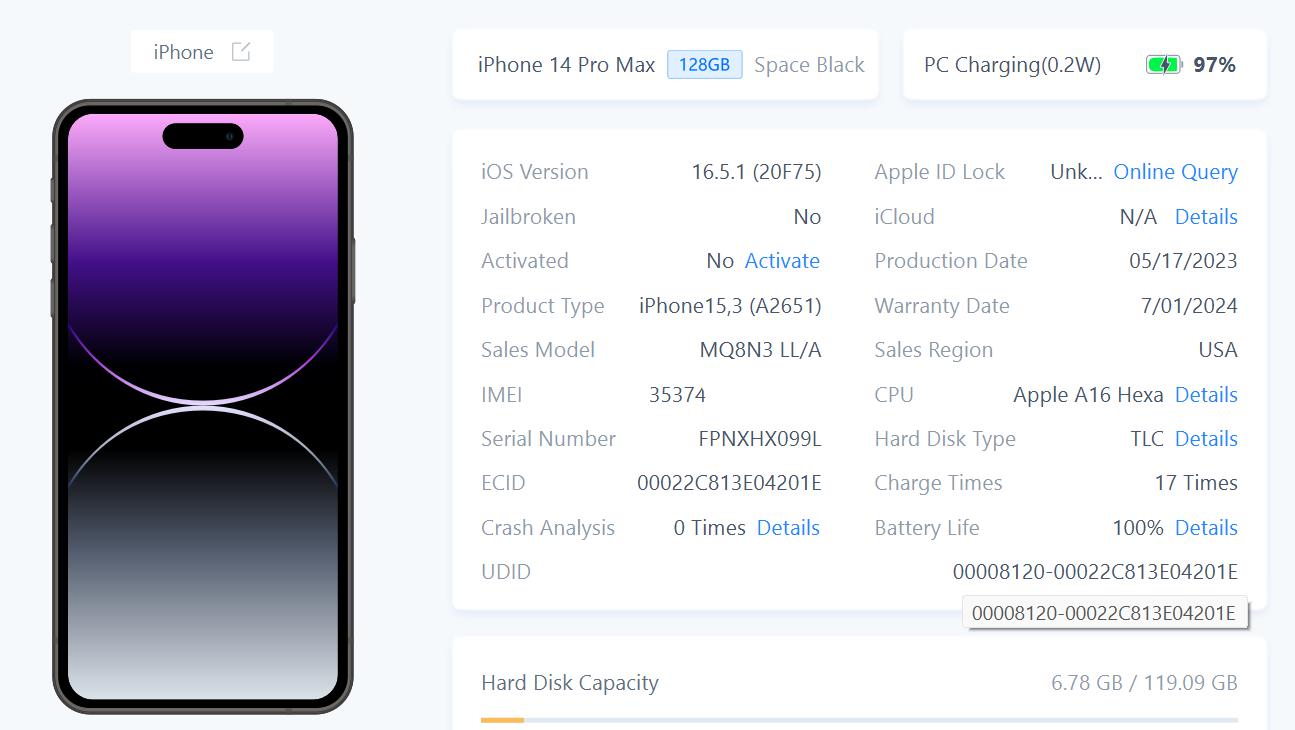Open the Online Query link for Apple ID Lock
This screenshot has width=1295, height=730.
(1175, 172)
